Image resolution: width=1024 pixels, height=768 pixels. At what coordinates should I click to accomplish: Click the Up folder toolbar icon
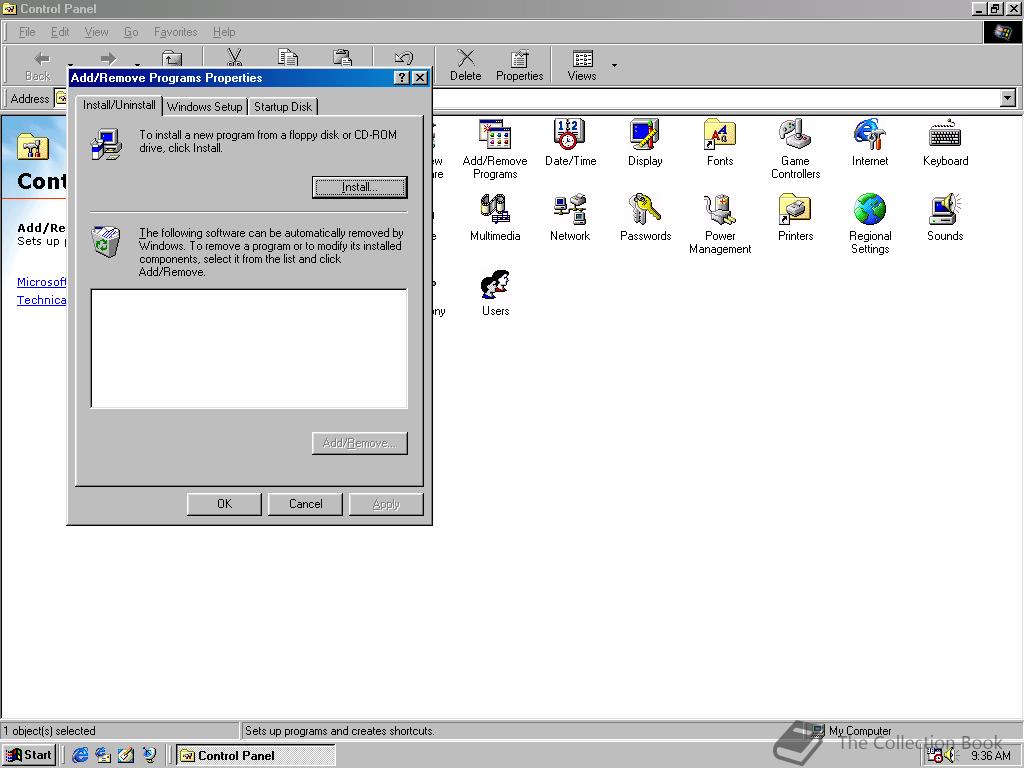pyautogui.click(x=172, y=57)
